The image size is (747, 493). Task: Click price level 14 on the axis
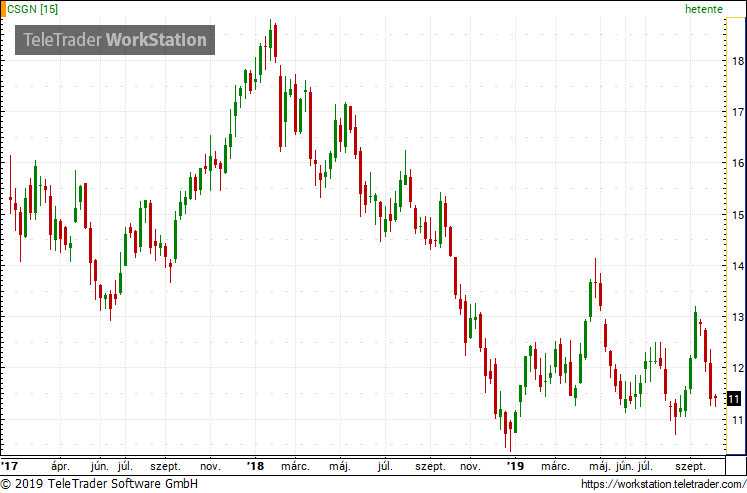pyautogui.click(x=738, y=266)
